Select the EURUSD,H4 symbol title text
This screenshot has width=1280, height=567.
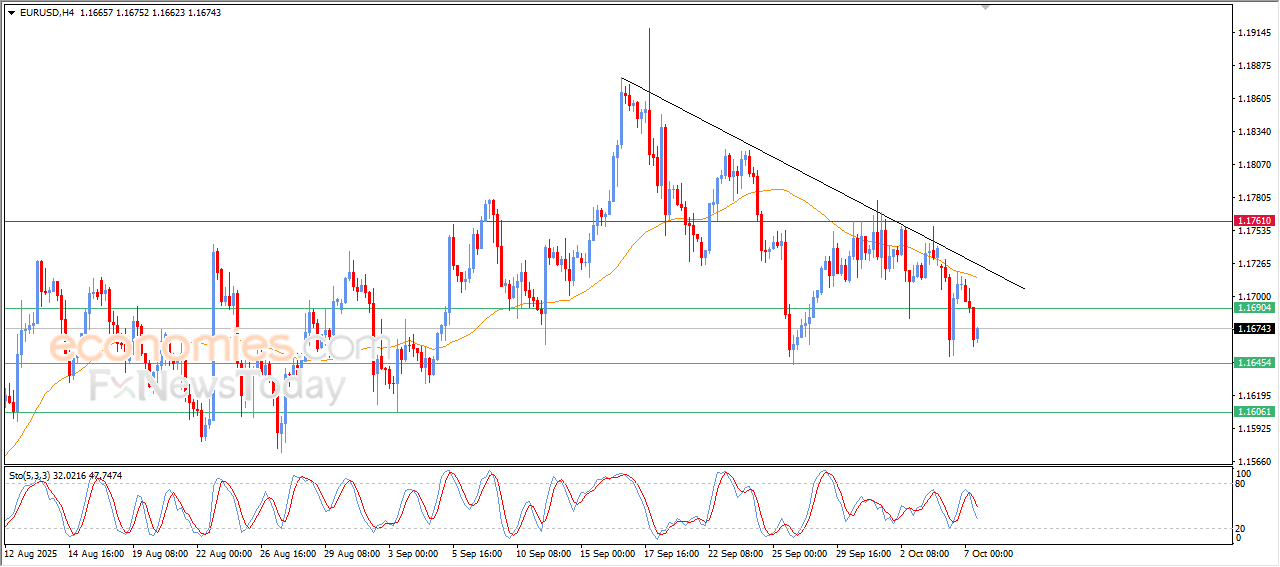click(47, 12)
